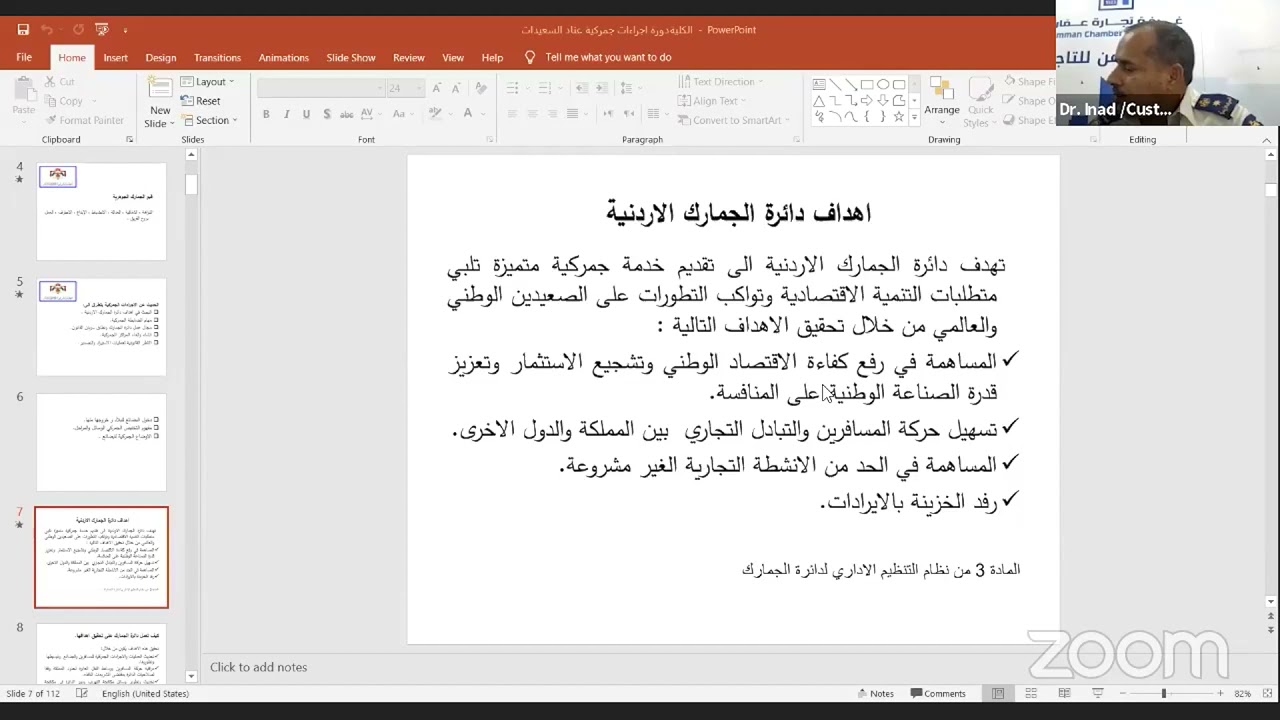Open the Section dropdown
This screenshot has height=720, width=1280.
[x=209, y=120]
